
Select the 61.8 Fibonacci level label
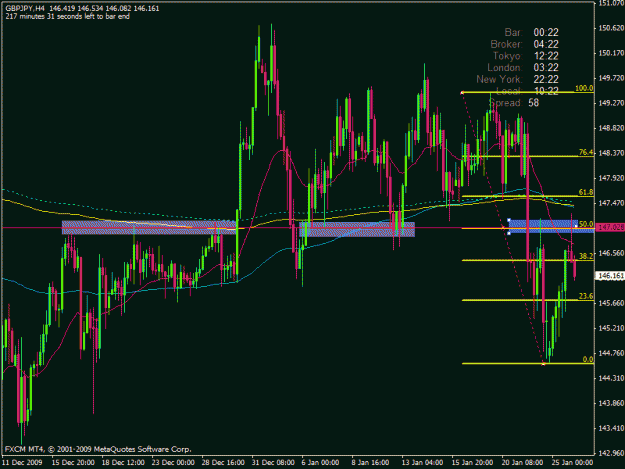pyautogui.click(x=586, y=192)
